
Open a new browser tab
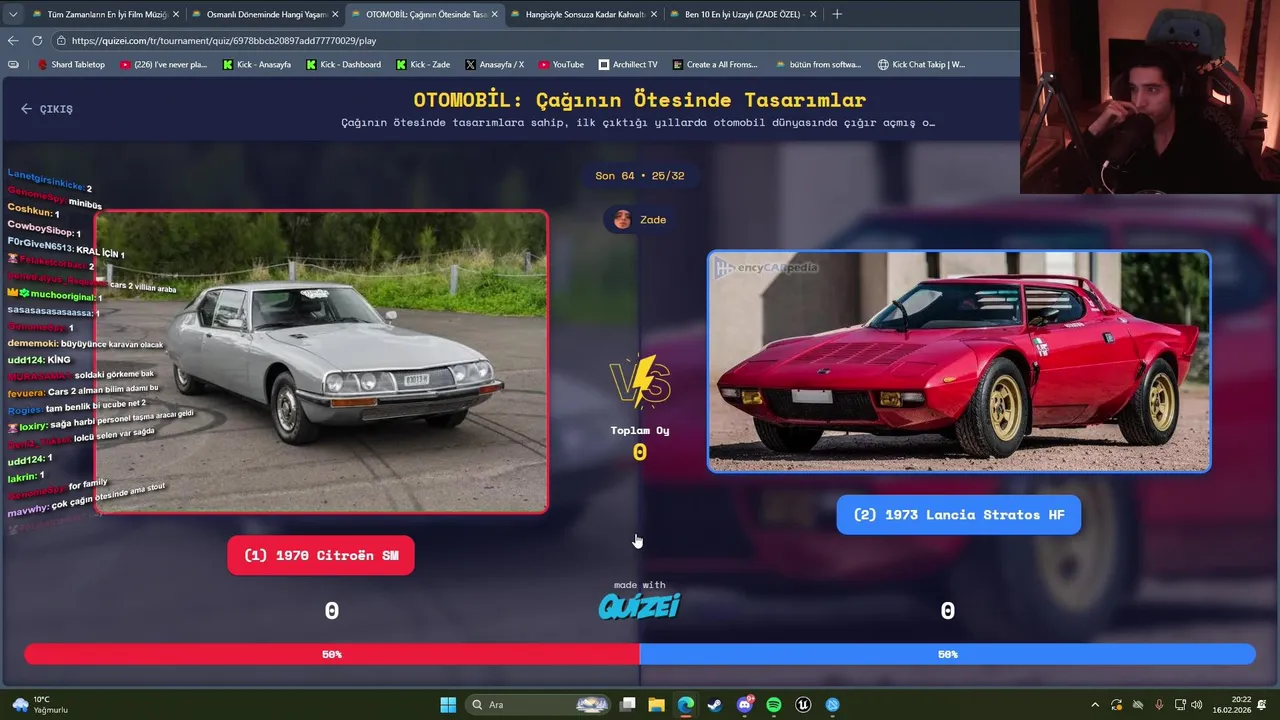point(837,14)
